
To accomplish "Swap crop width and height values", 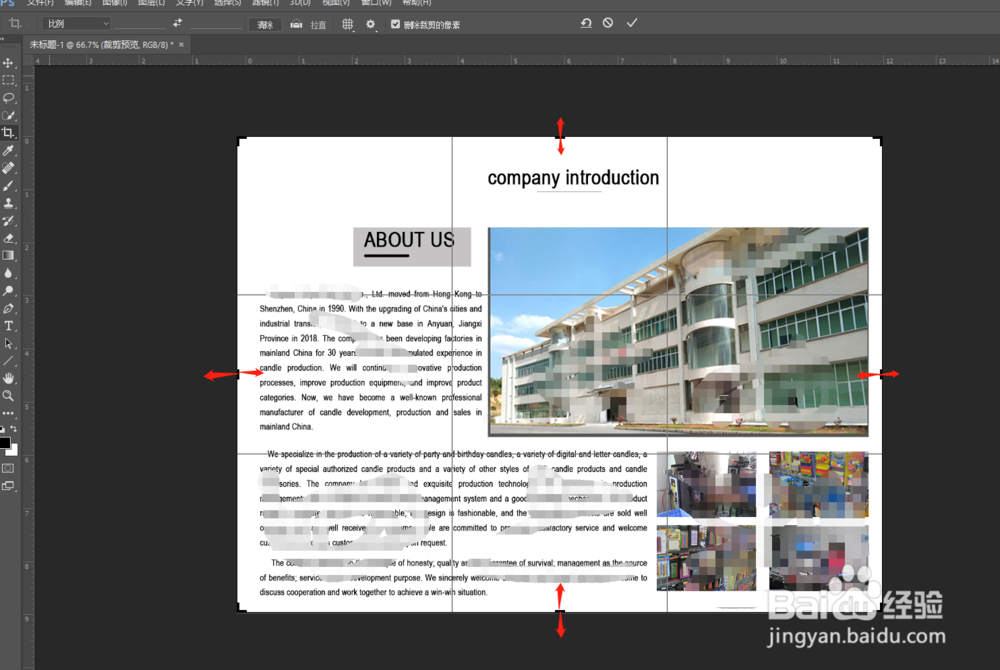I will [x=177, y=23].
